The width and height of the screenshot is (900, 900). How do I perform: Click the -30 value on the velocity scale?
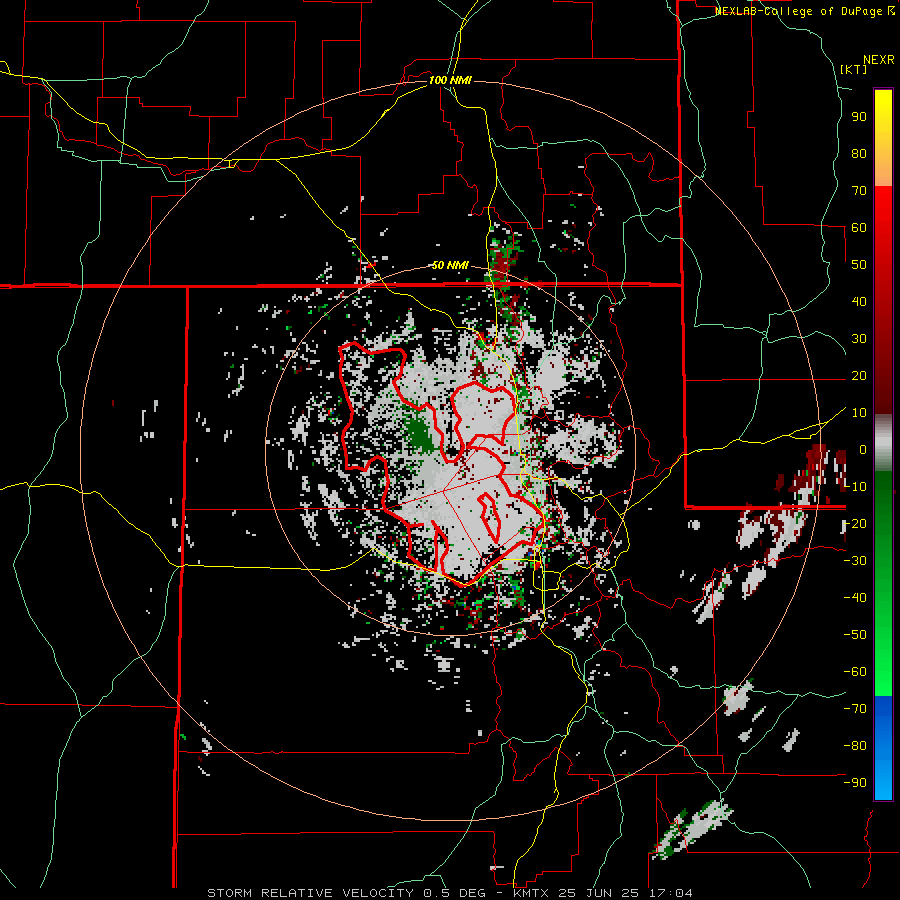(855, 561)
